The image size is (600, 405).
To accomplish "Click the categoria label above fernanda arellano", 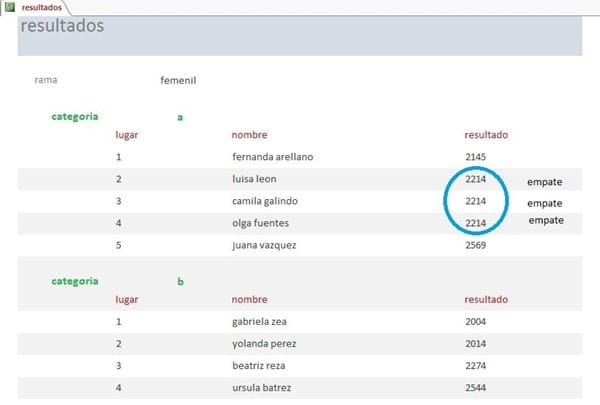I will (x=75, y=116).
